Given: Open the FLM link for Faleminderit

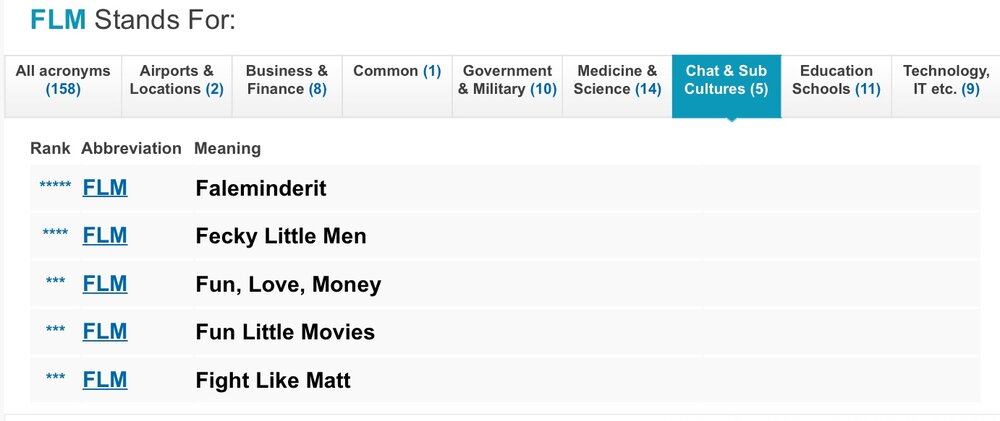Looking at the screenshot, I should point(105,188).
